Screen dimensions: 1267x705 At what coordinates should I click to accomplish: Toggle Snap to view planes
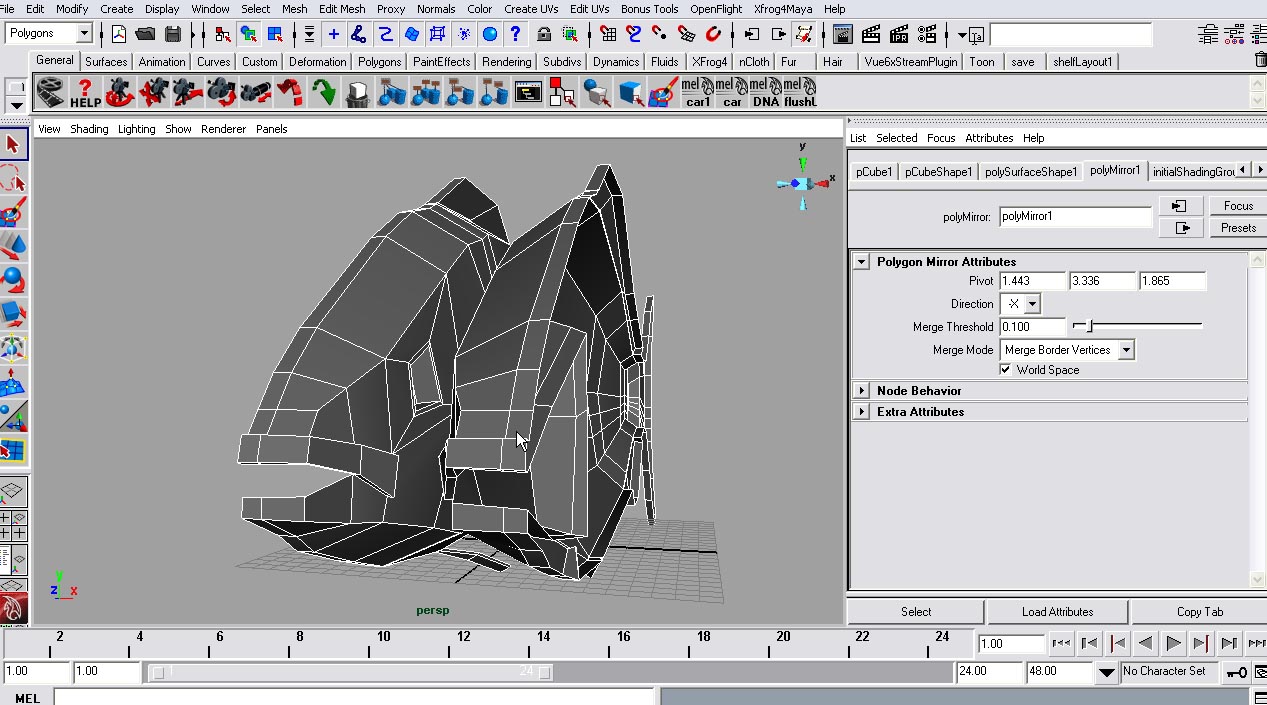click(x=685, y=34)
